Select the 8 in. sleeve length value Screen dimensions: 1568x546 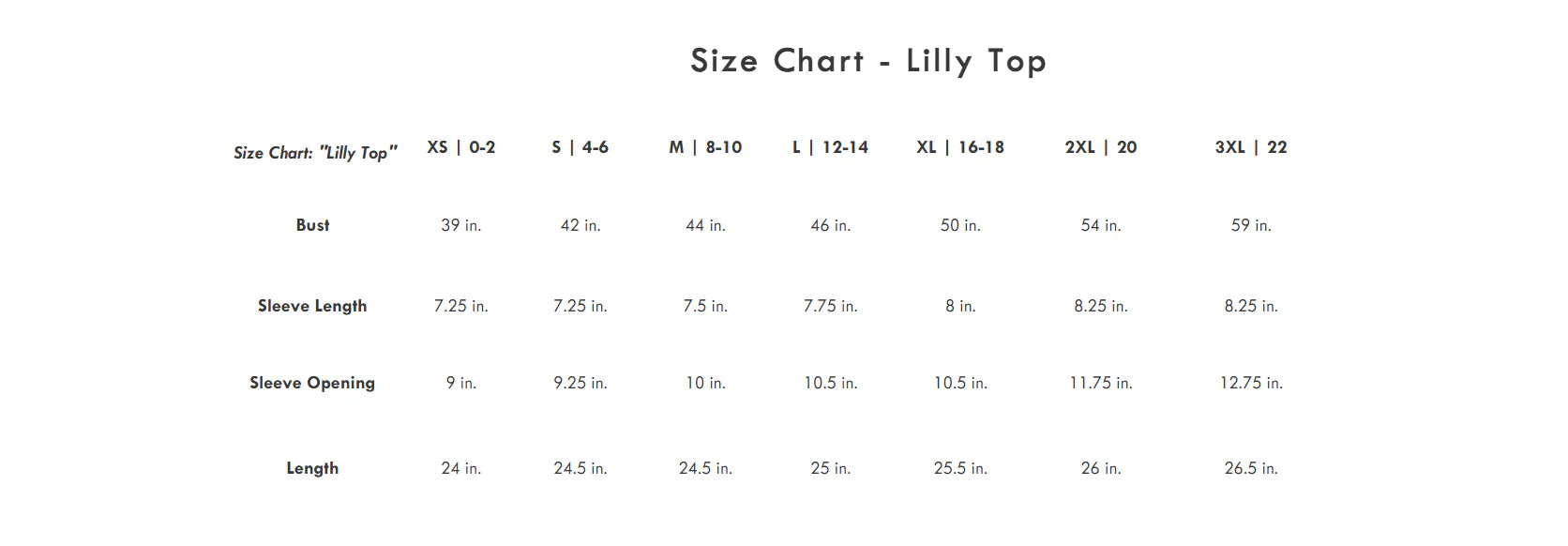tap(959, 306)
